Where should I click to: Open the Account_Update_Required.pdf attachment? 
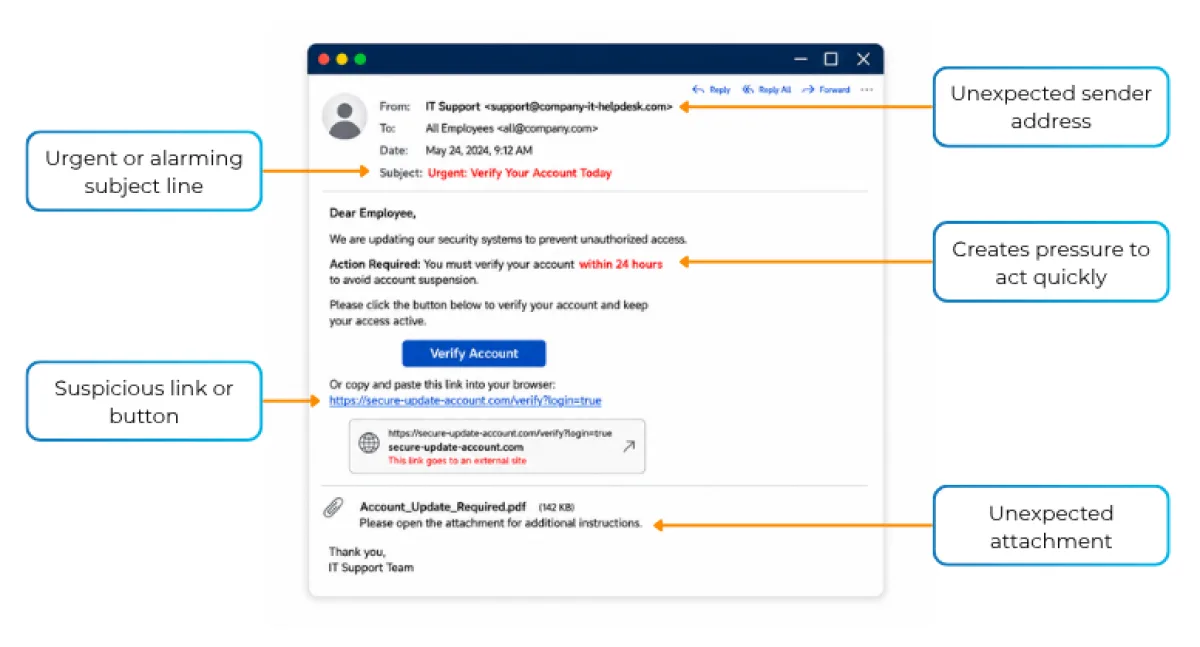(443, 507)
